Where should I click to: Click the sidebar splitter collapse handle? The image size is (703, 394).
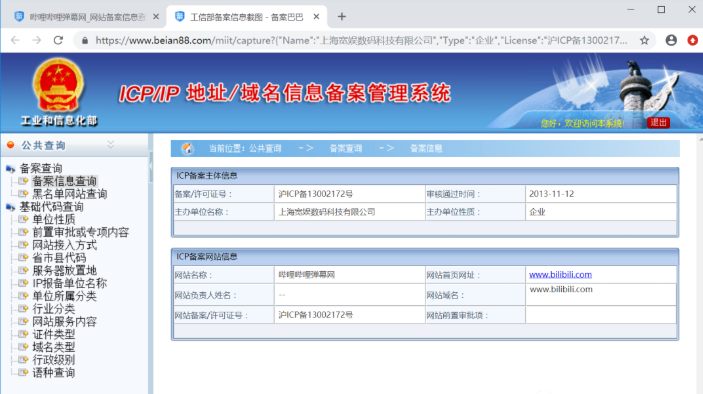(151, 166)
